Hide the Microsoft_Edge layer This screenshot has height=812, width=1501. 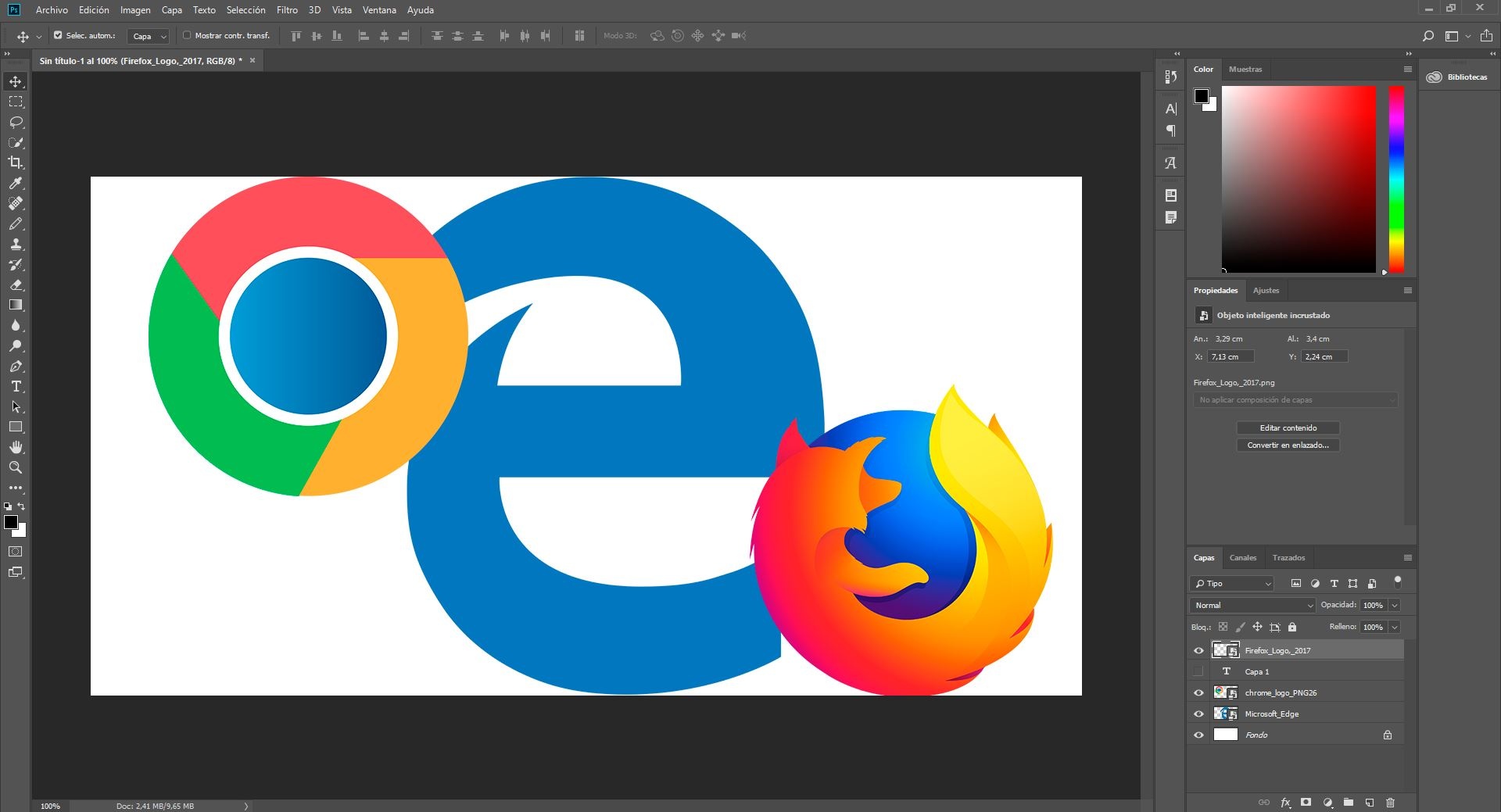[1198, 714]
